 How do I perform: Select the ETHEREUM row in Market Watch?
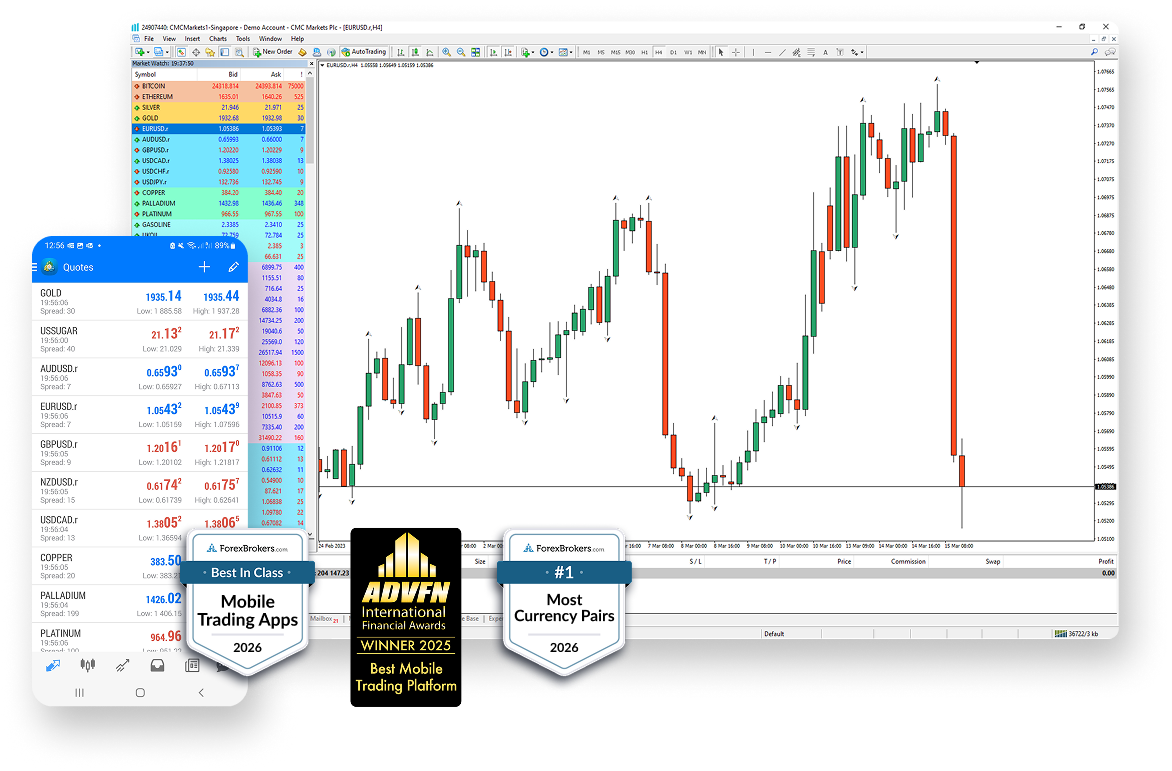click(x=219, y=96)
